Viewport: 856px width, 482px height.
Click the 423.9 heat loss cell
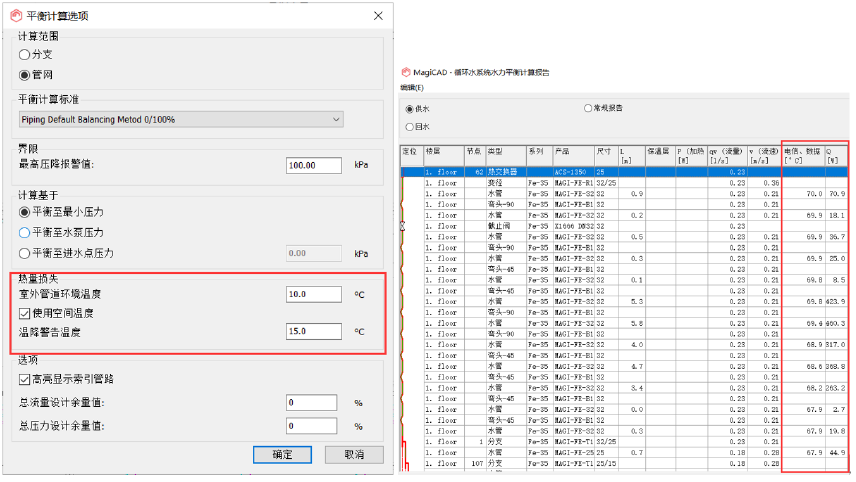click(x=836, y=301)
